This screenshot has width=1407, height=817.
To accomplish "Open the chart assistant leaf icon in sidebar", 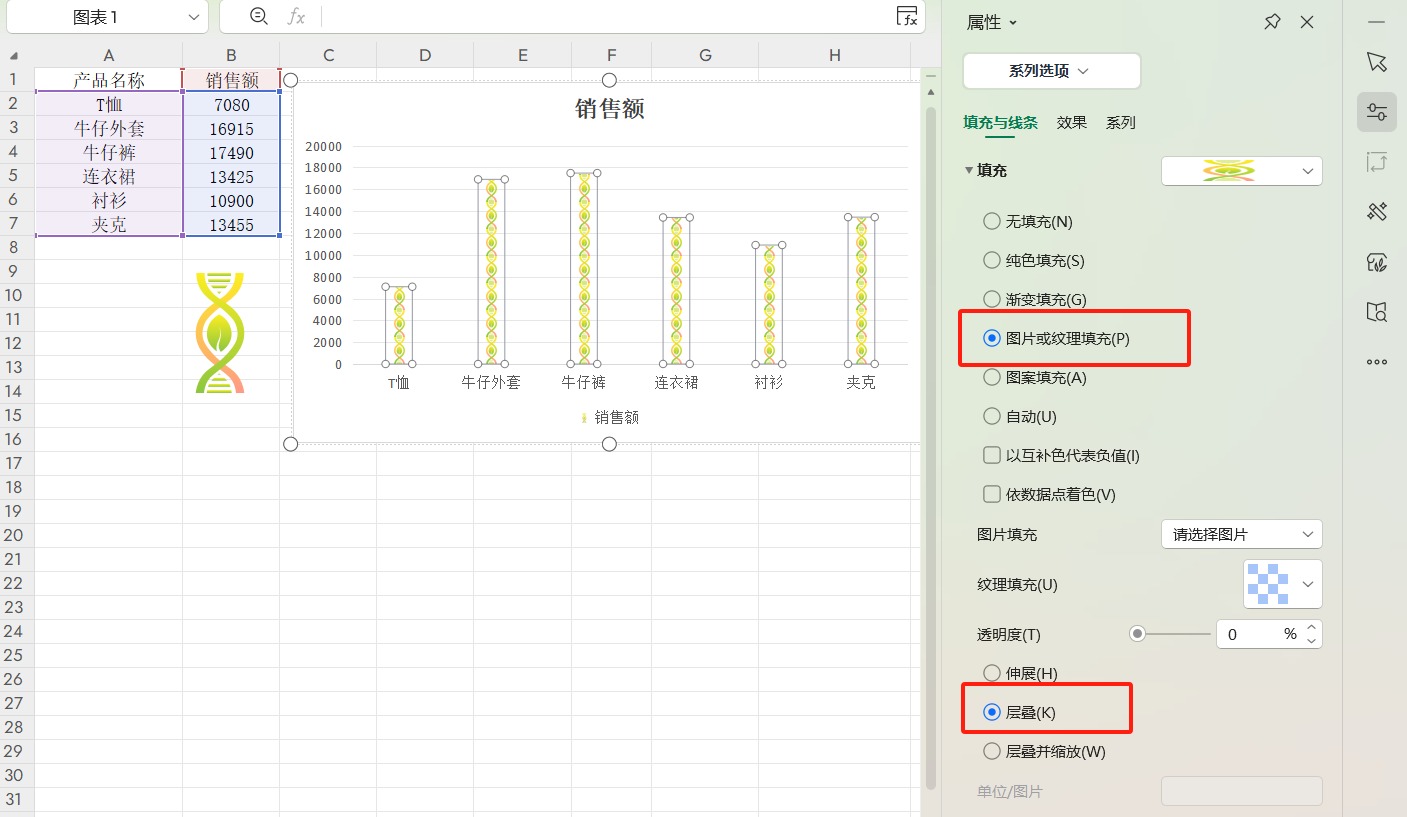I will click(1377, 262).
